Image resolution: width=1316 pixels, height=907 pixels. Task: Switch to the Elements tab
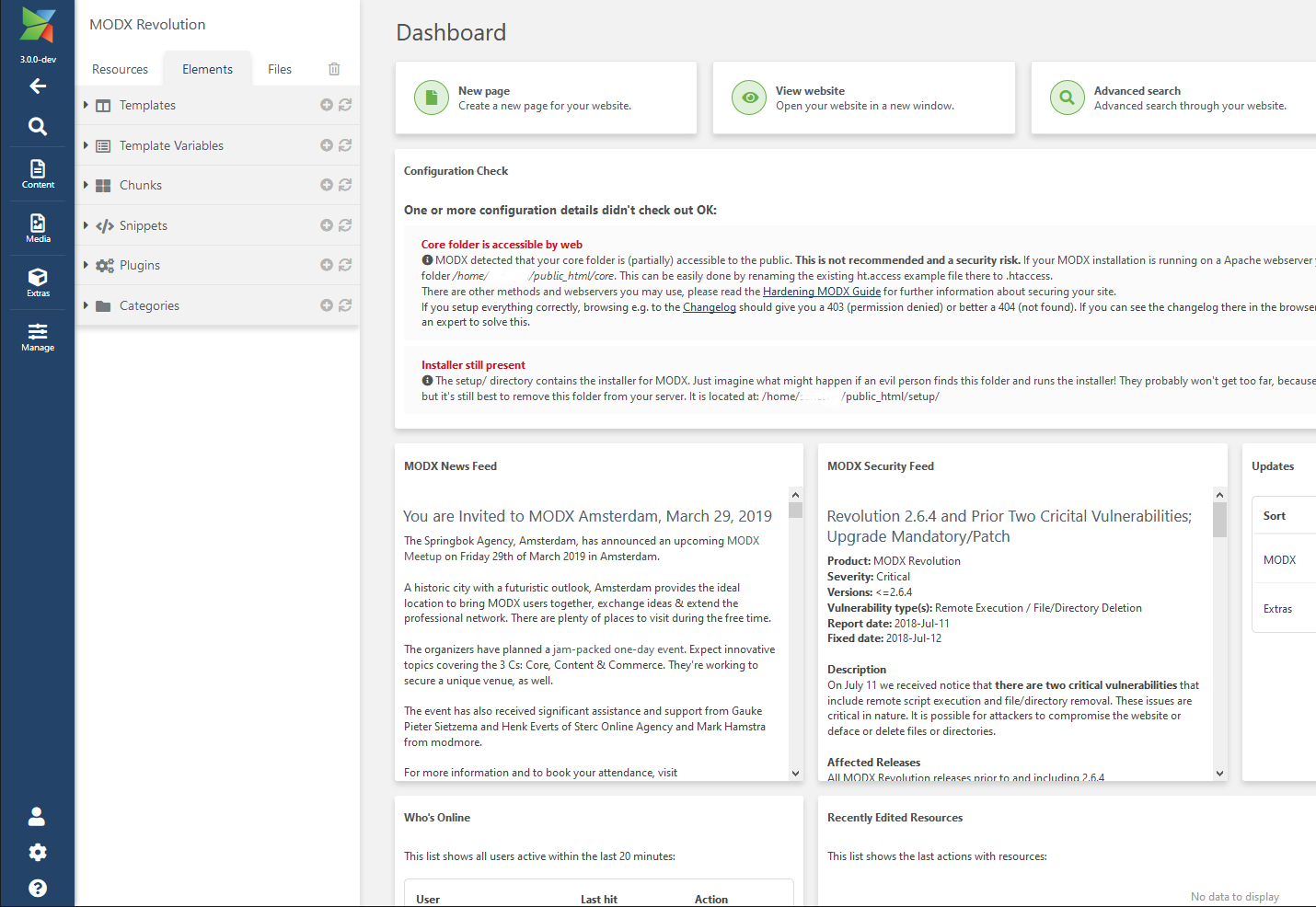tap(207, 69)
